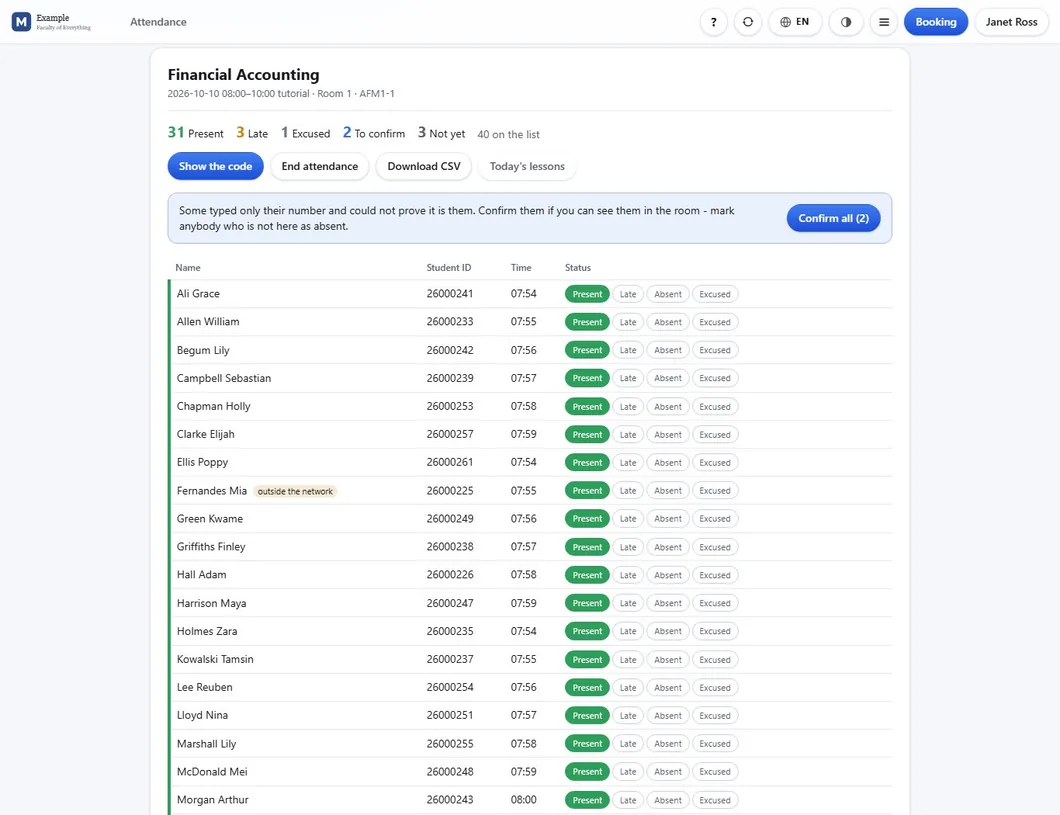Screen dimensions: 1060x815
Task: Mark Griffiths Finley as Excused
Action: click(715, 547)
